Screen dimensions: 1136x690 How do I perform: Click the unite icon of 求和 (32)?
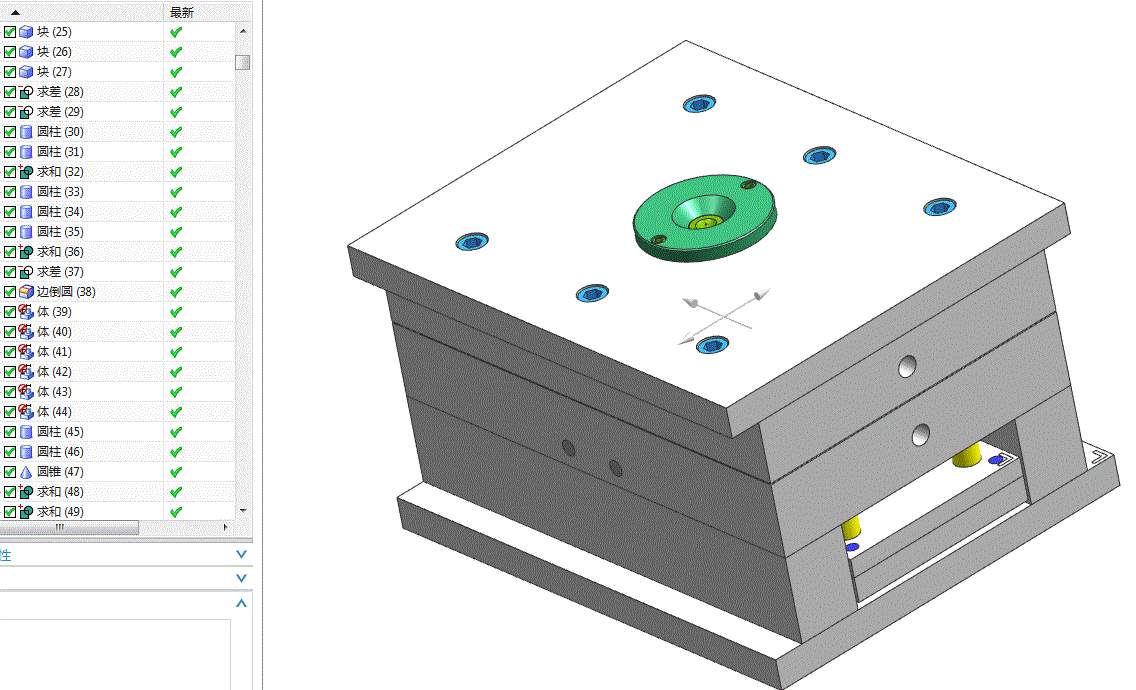click(26, 172)
